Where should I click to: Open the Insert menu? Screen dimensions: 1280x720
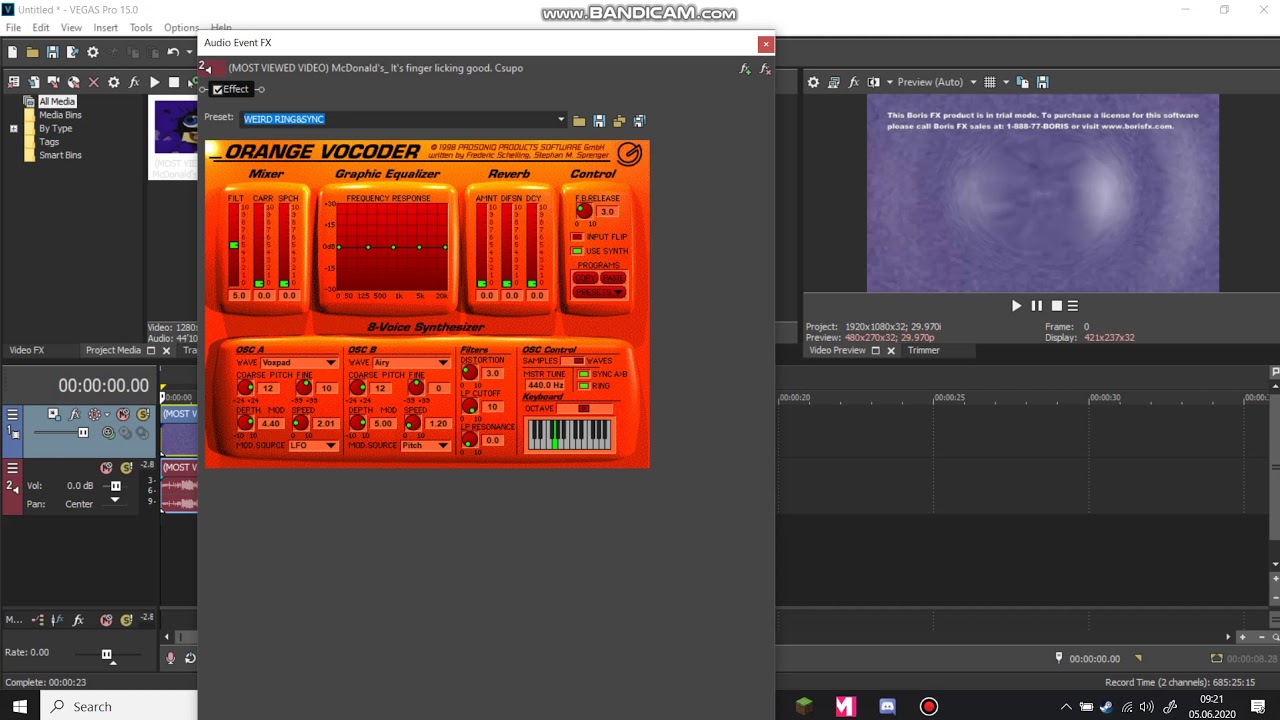click(x=105, y=28)
